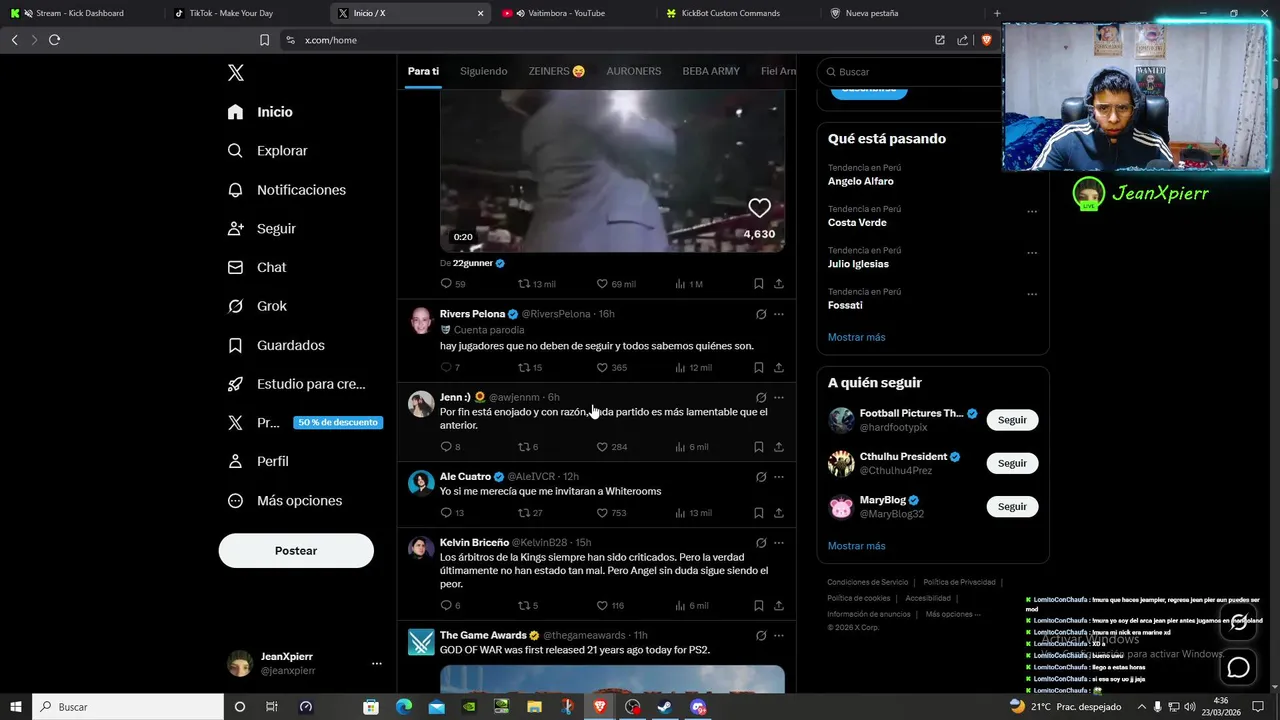Follow MaryBlog account
The height and width of the screenshot is (720, 1280).
(x=1012, y=507)
